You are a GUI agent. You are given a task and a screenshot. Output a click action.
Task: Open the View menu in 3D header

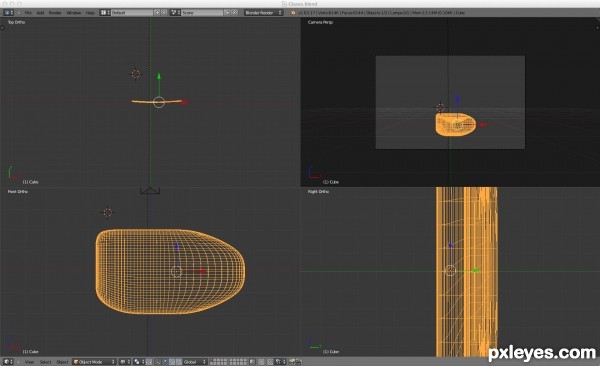click(29, 362)
